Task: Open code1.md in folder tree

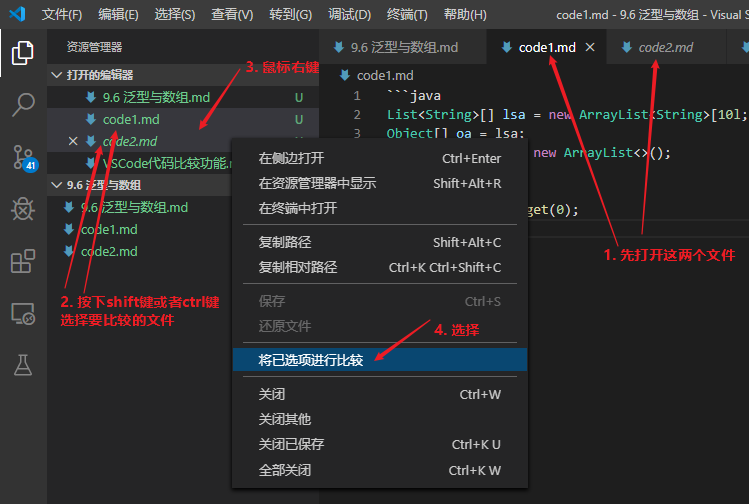Action: (x=139, y=229)
